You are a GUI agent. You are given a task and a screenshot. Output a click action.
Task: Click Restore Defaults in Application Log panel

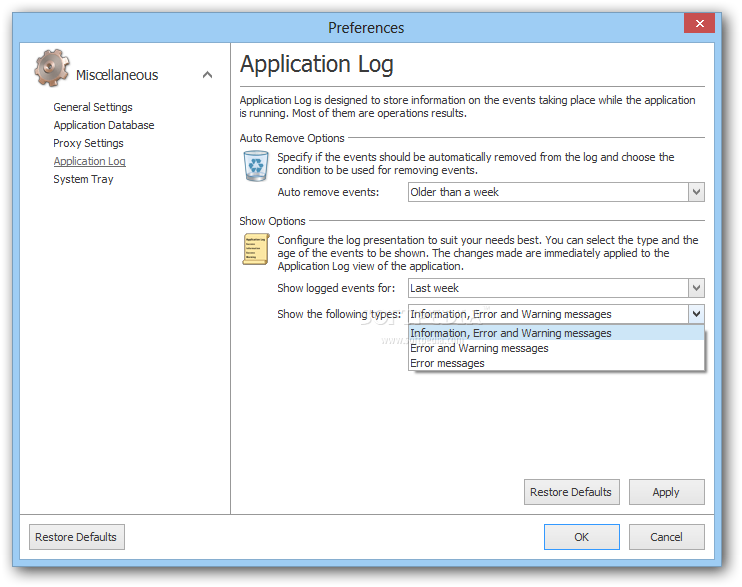tap(571, 492)
